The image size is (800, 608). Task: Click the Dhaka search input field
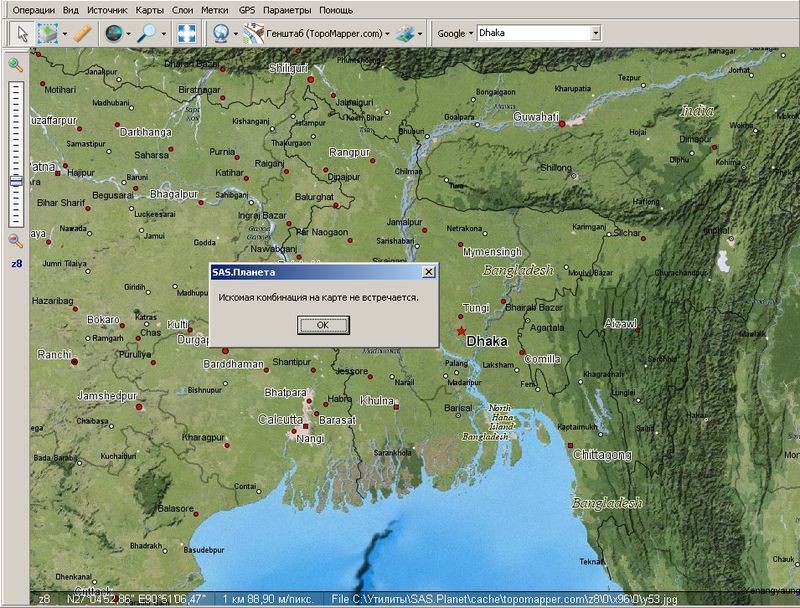532,33
